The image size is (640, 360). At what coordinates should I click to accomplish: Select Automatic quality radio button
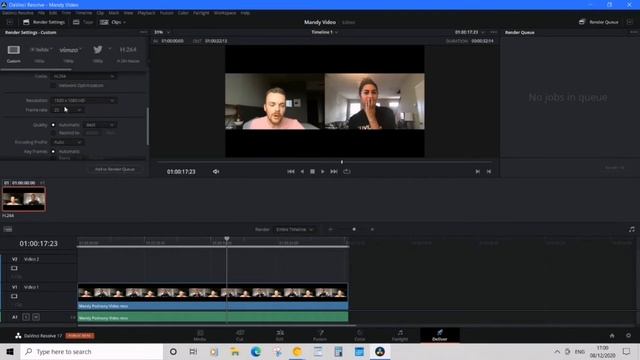(x=53, y=125)
